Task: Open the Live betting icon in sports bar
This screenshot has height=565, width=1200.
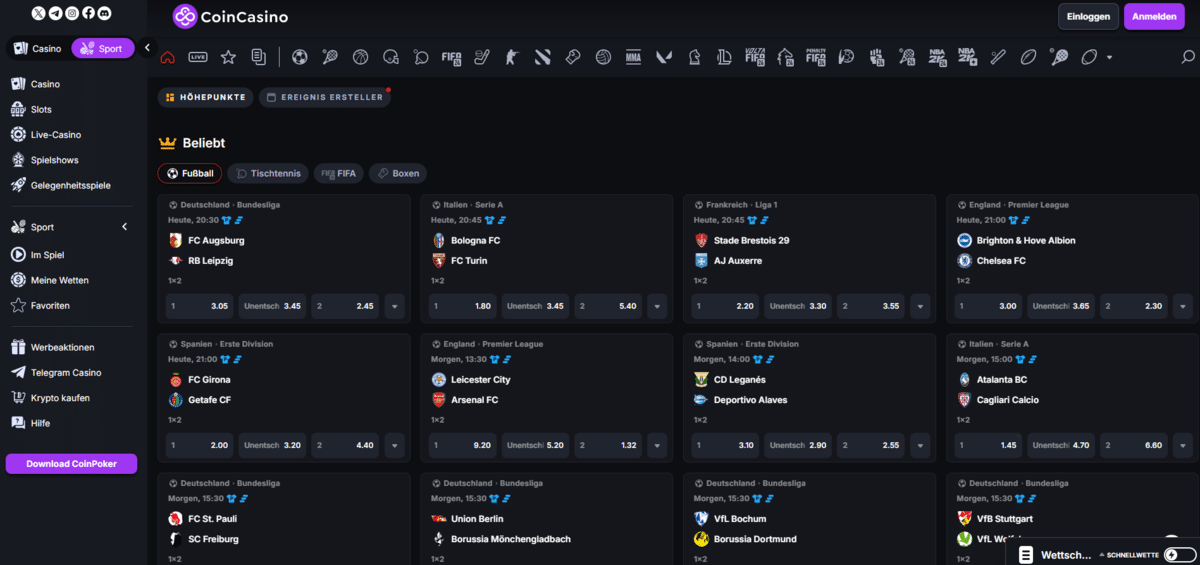Action: point(198,57)
